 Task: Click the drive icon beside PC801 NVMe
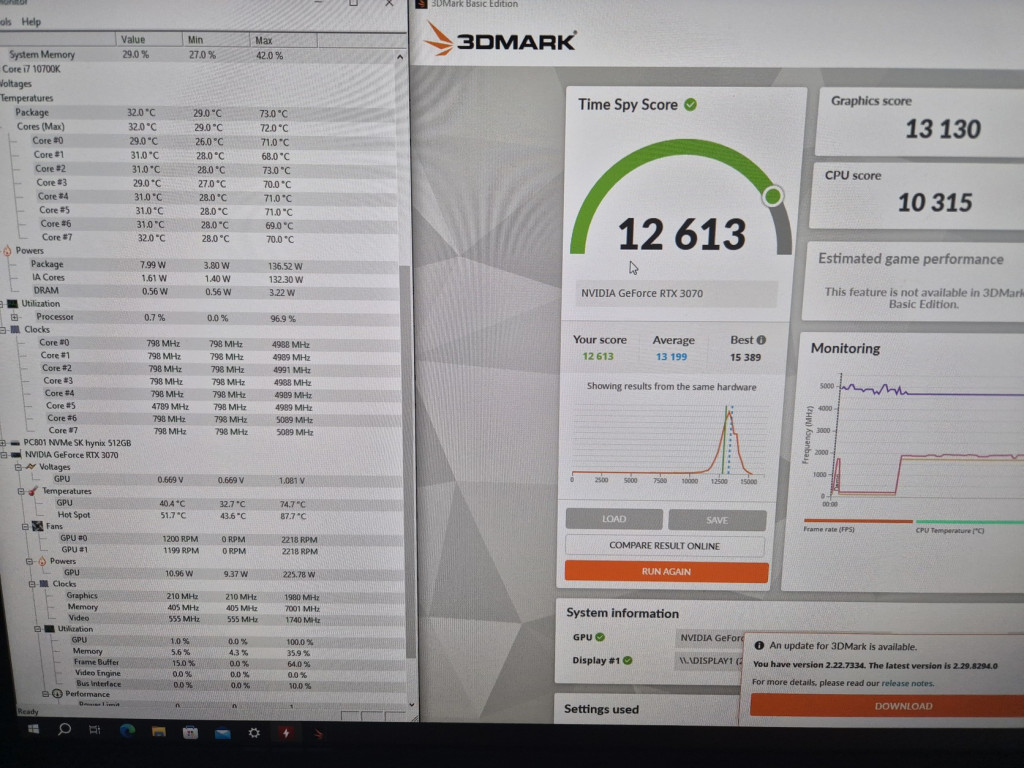(x=15, y=443)
